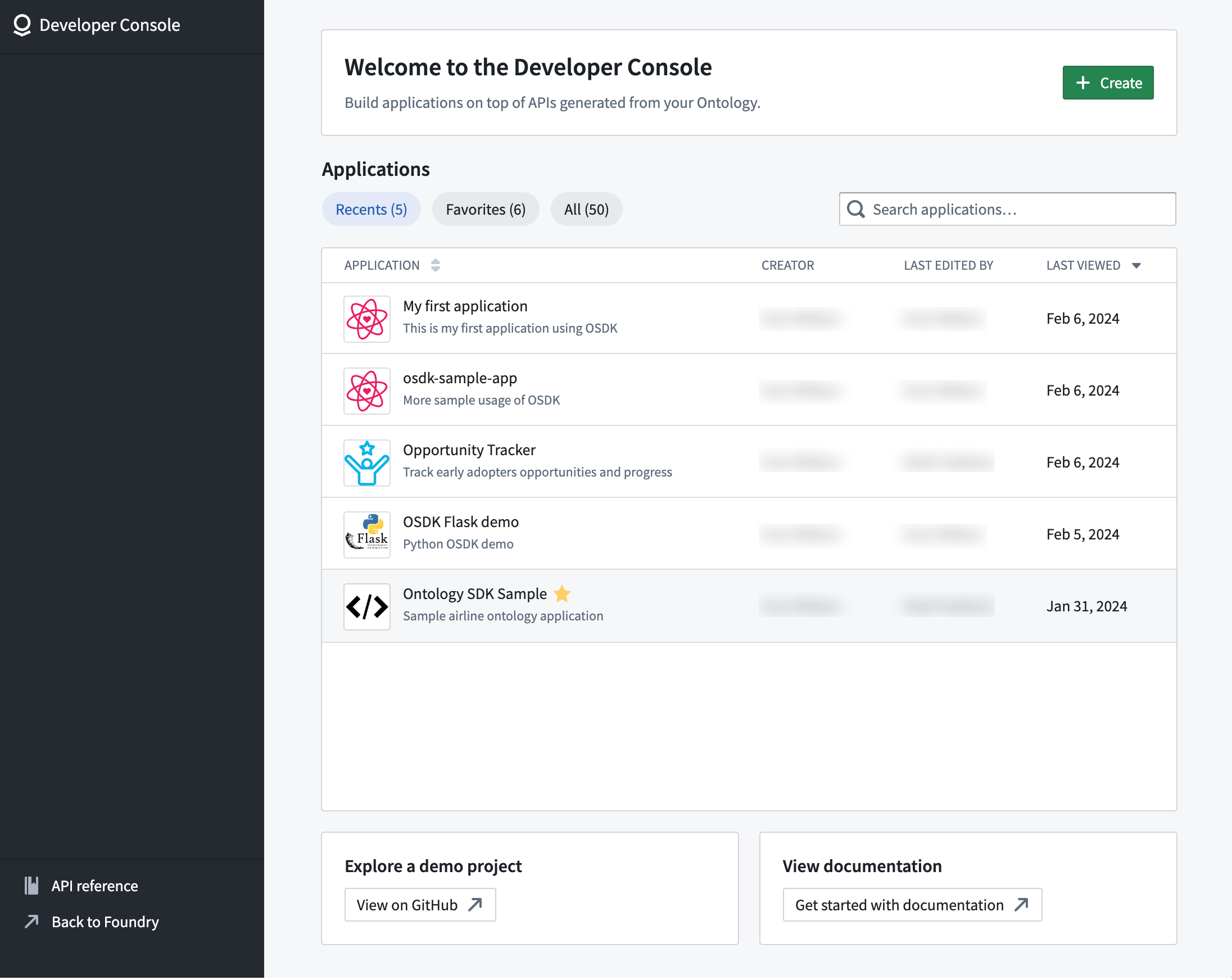Toggle the favorite star on Ontology SDK Sample
This screenshot has height=980, width=1232.
(x=562, y=595)
